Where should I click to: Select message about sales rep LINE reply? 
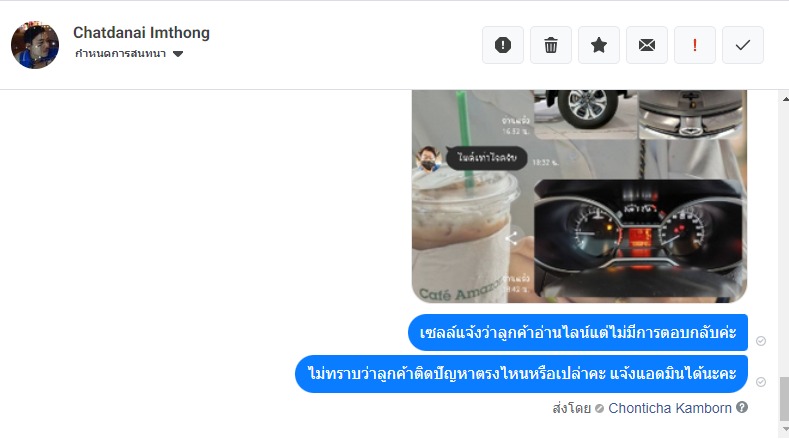(x=578, y=332)
